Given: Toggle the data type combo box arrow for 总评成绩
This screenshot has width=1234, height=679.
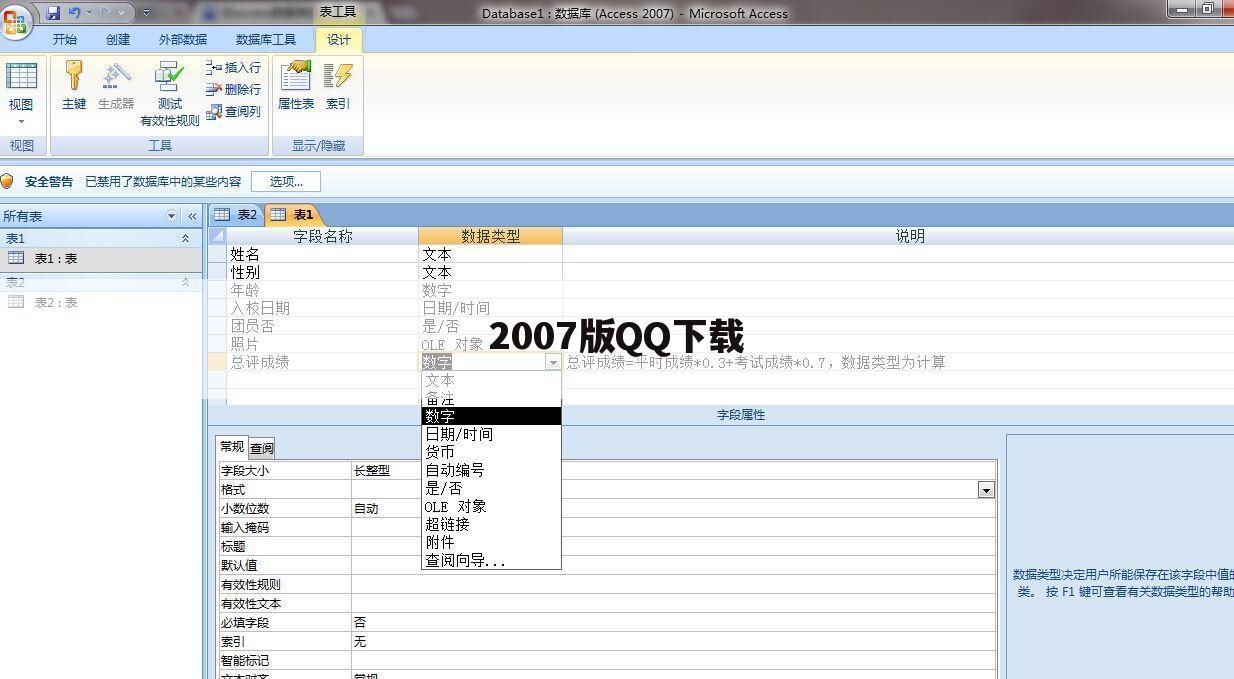Looking at the screenshot, I should [552, 362].
